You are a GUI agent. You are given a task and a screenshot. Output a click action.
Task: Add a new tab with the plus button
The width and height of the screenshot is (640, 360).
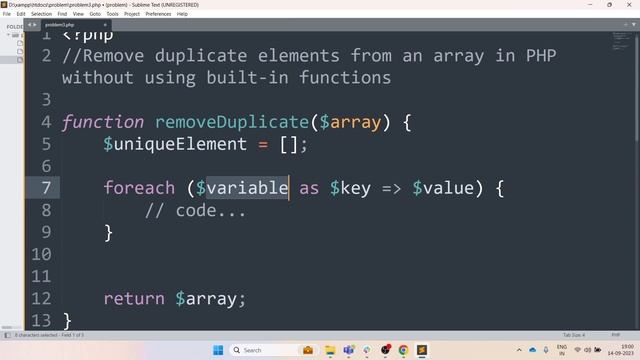[x=626, y=24]
